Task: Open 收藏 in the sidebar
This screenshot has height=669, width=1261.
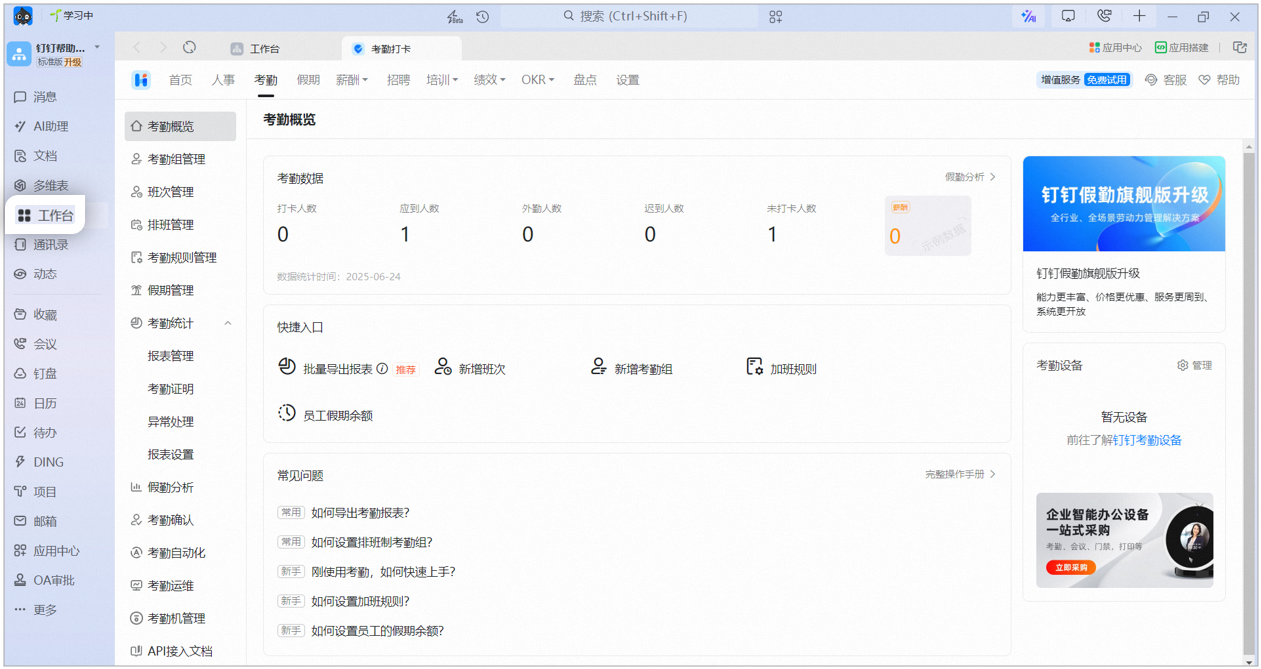Action: 36,315
